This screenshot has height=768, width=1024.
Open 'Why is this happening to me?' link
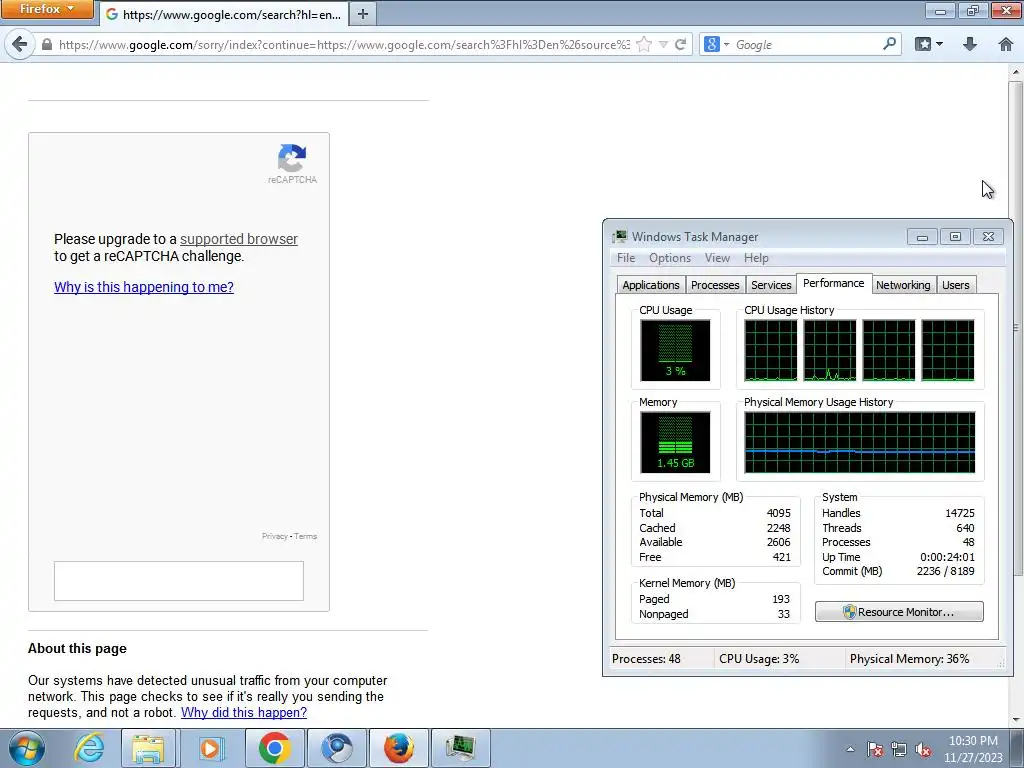click(144, 287)
